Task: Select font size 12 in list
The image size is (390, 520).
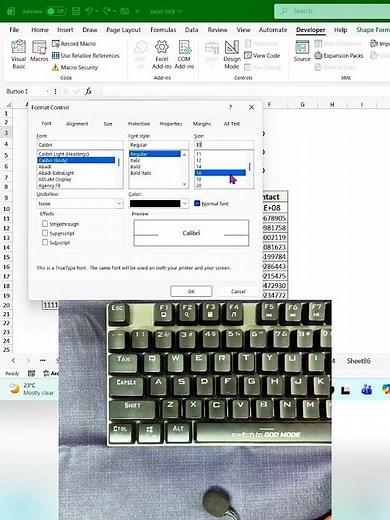Action: point(220,160)
